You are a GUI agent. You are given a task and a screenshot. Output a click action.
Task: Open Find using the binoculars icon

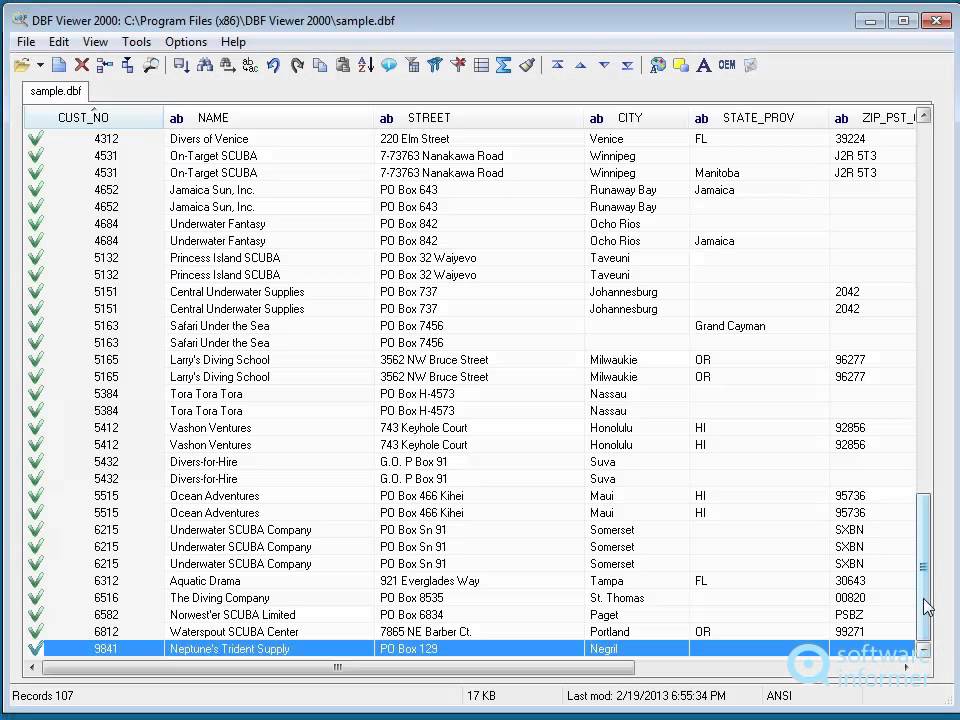click(x=204, y=65)
